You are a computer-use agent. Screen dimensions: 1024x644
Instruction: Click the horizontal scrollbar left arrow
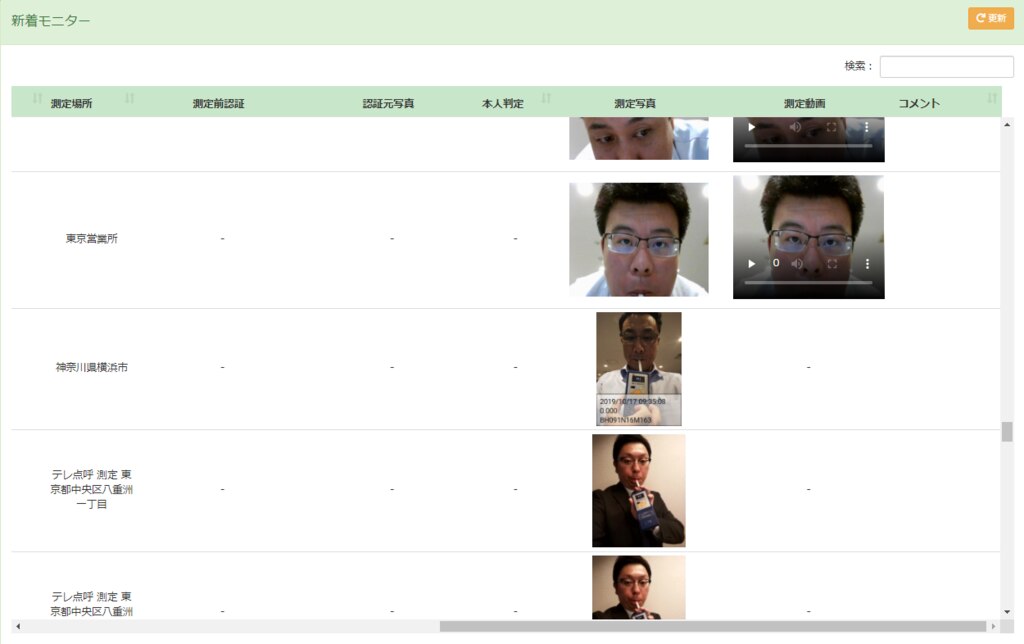tap(17, 627)
